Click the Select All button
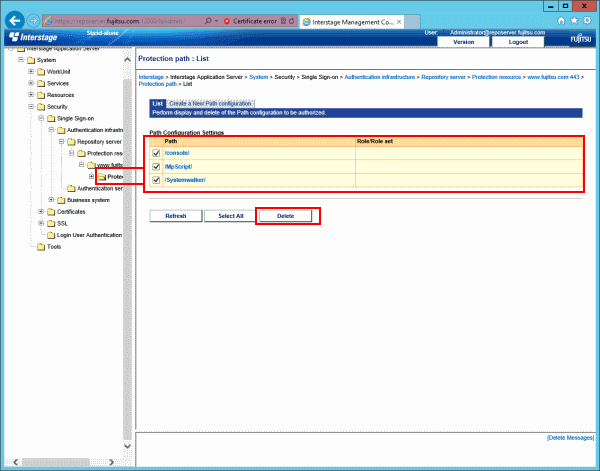 pos(231,216)
